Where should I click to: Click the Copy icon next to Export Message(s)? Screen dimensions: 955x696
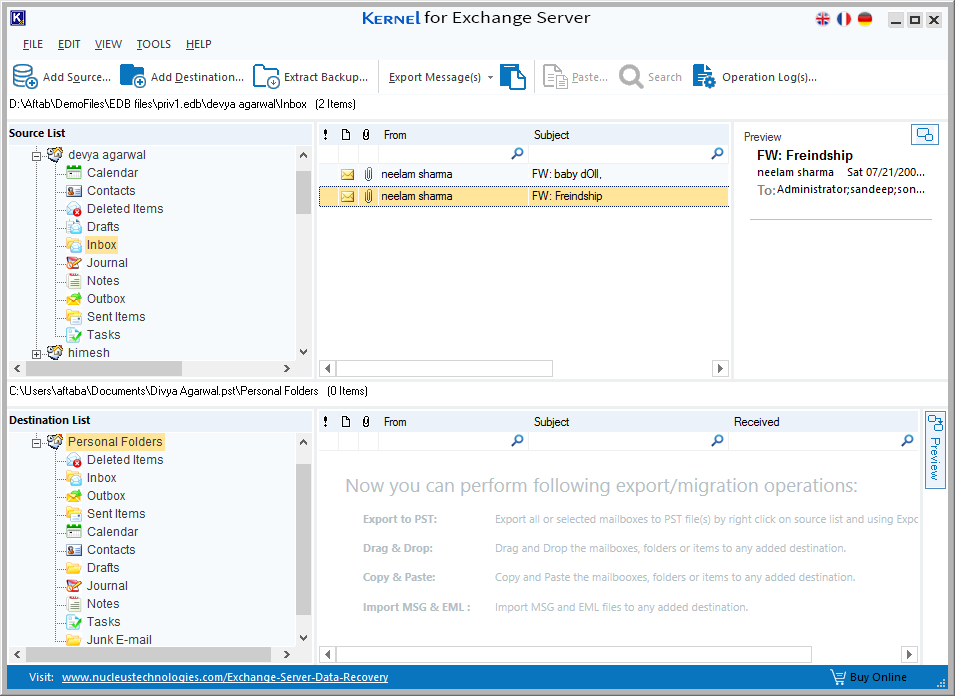(x=513, y=77)
